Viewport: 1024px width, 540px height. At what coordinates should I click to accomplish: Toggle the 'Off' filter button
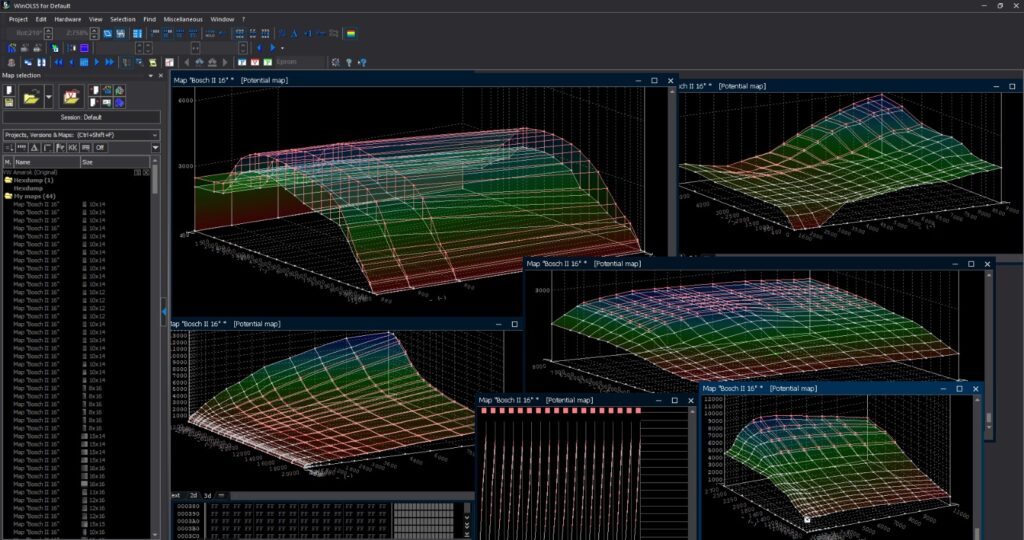tap(100, 147)
